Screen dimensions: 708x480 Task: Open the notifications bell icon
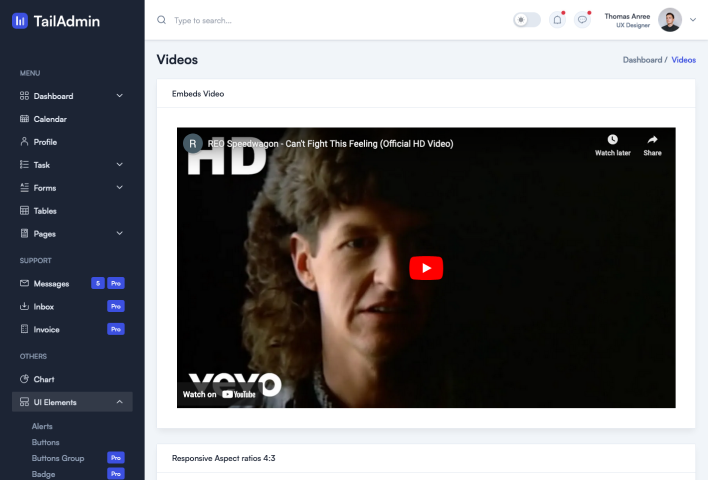[557, 20]
